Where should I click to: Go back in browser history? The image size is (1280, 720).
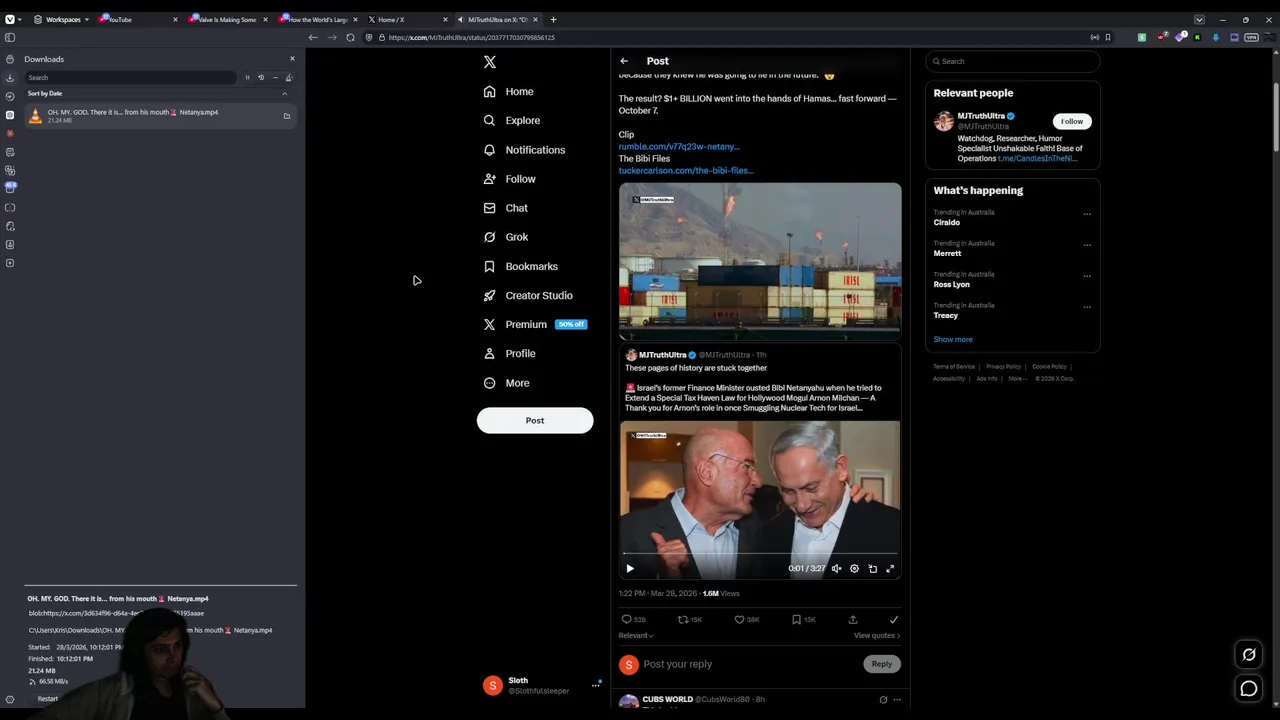point(313,37)
